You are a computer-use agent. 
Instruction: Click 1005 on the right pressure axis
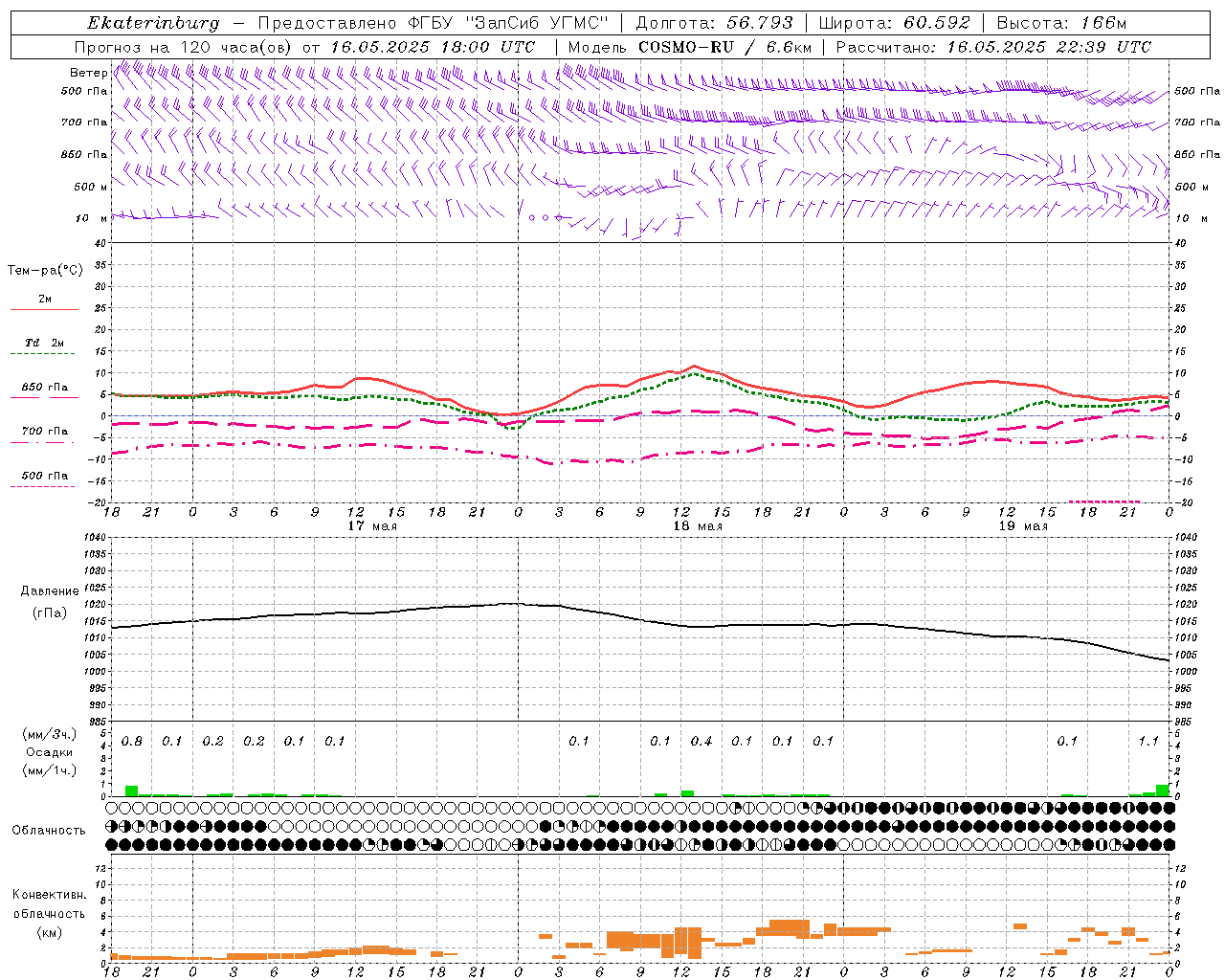pos(1186,656)
